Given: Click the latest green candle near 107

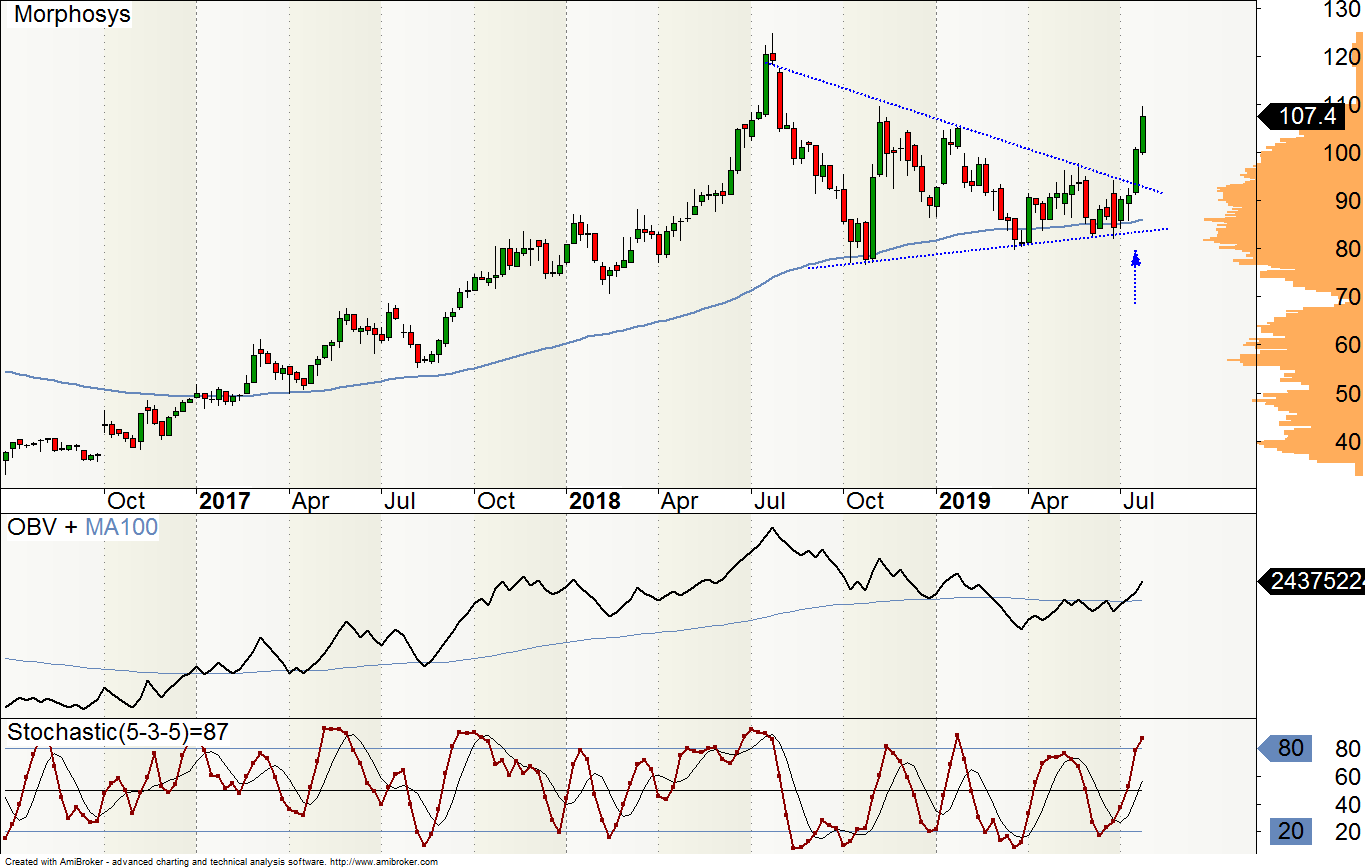Looking at the screenshot, I should (x=1144, y=134).
